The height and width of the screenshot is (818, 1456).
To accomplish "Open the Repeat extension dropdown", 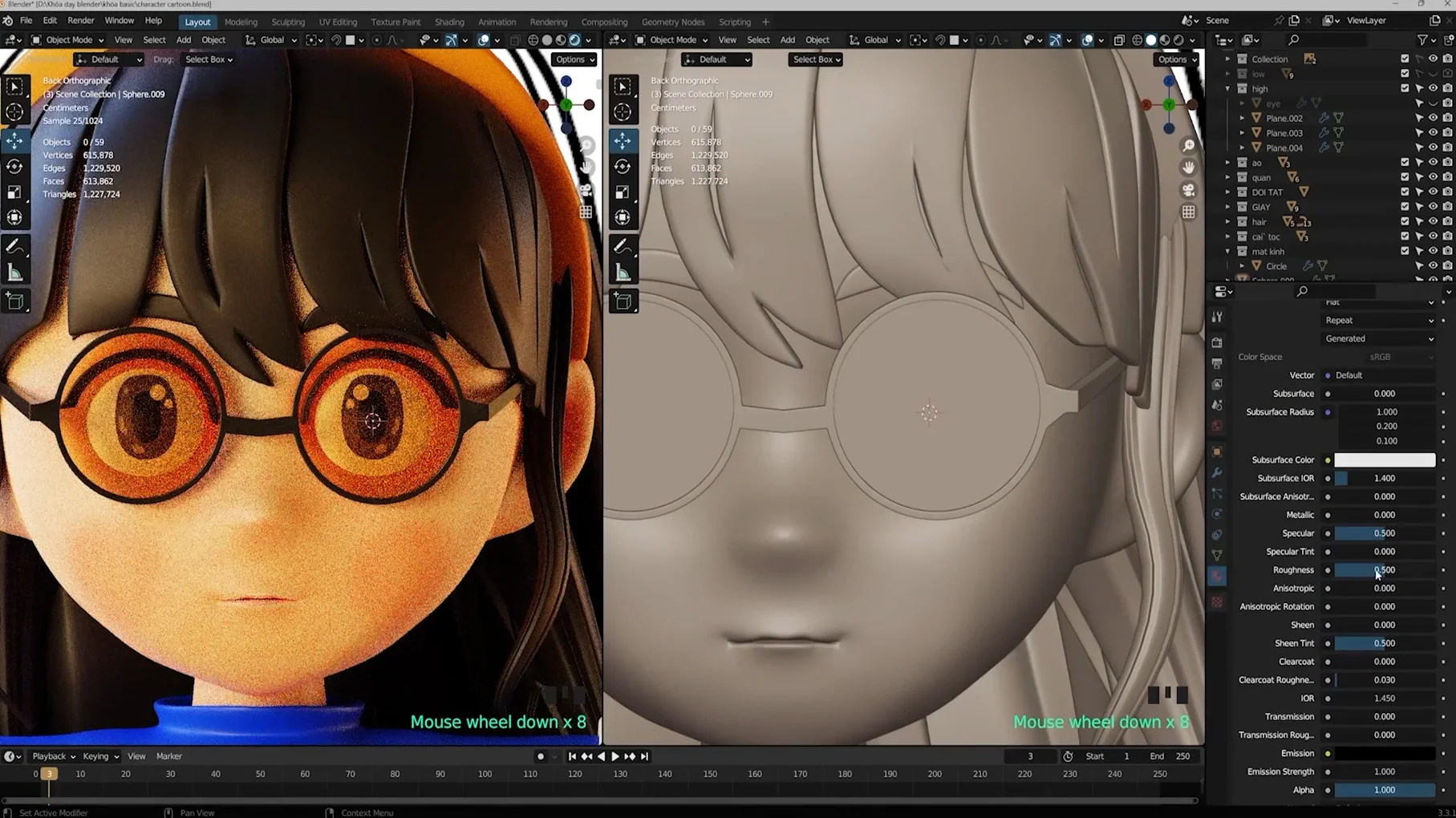I will [x=1379, y=320].
